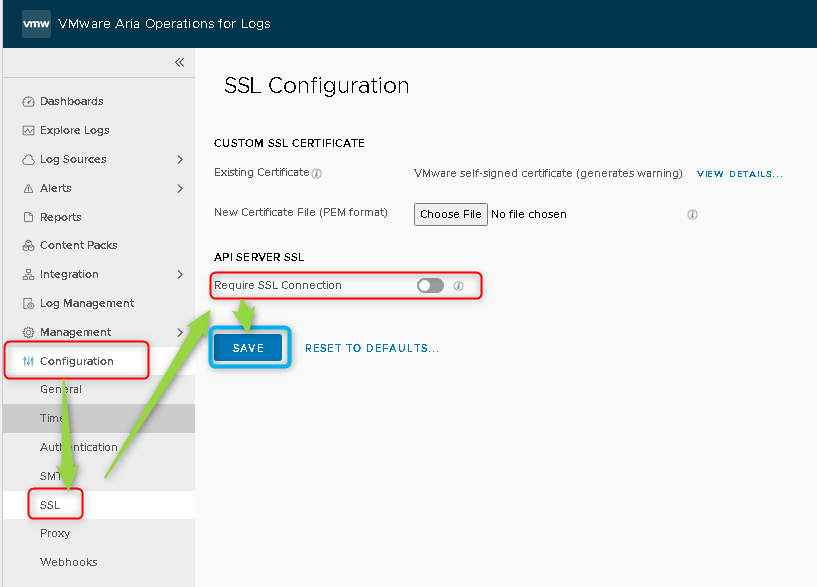Expand the Alerts submenu chevron

[x=180, y=189]
